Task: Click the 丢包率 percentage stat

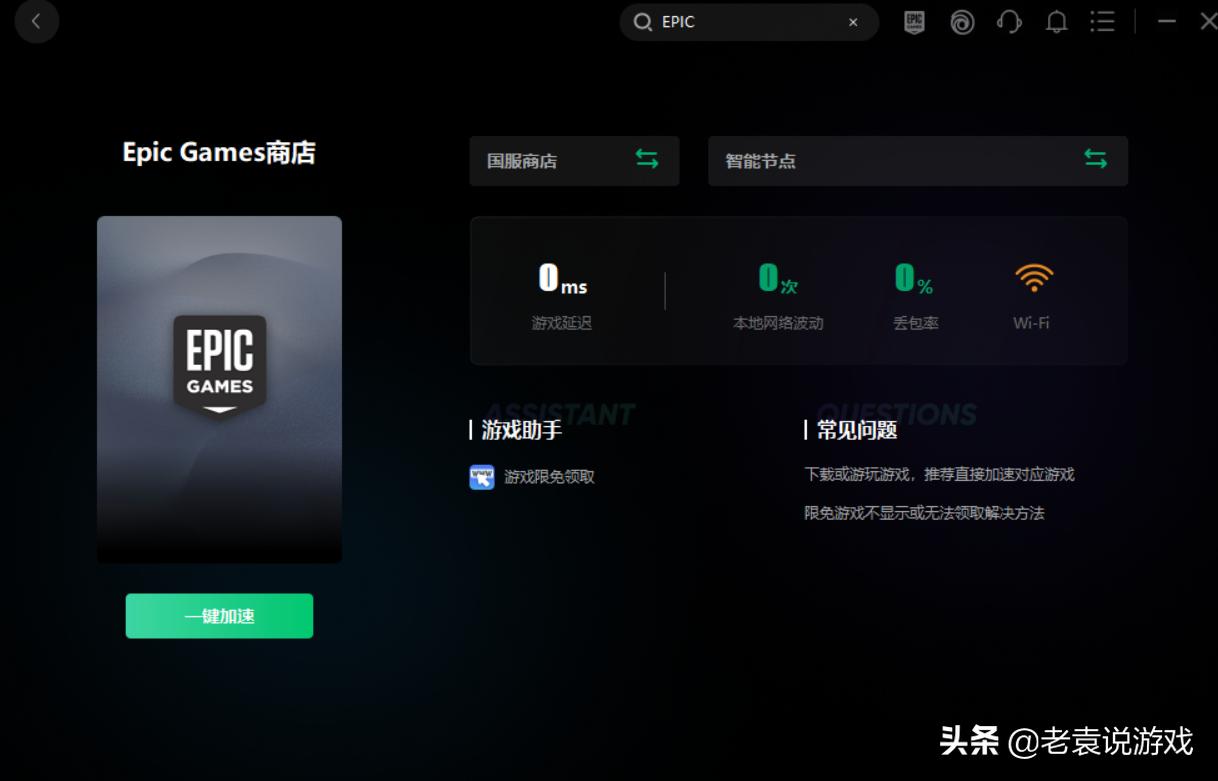Action: [x=916, y=295]
